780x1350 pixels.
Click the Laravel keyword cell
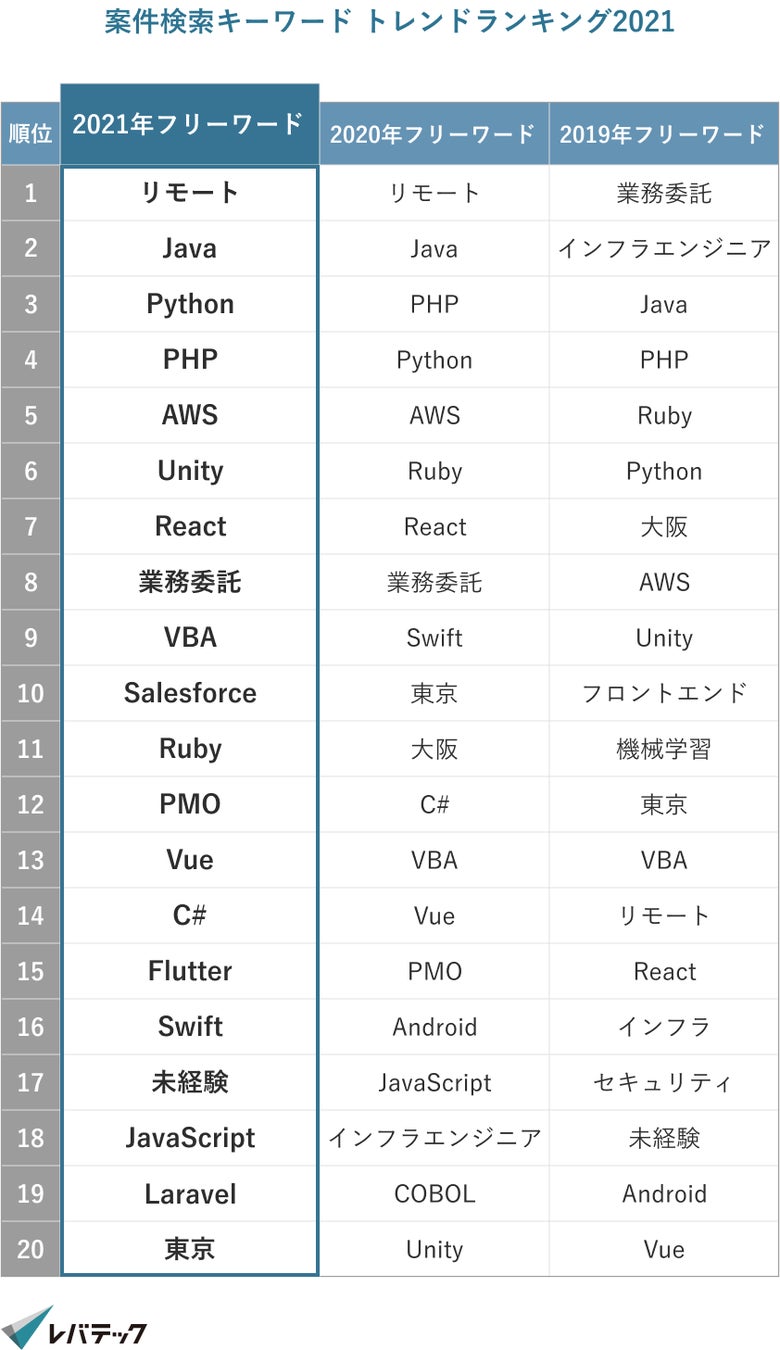190,1194
